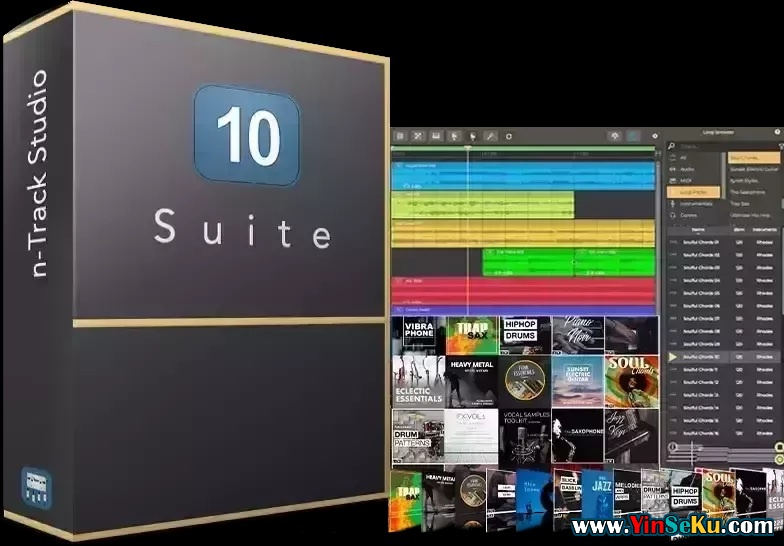Choose the Loop Packs category
This screenshot has width=784, height=546.
693,192
